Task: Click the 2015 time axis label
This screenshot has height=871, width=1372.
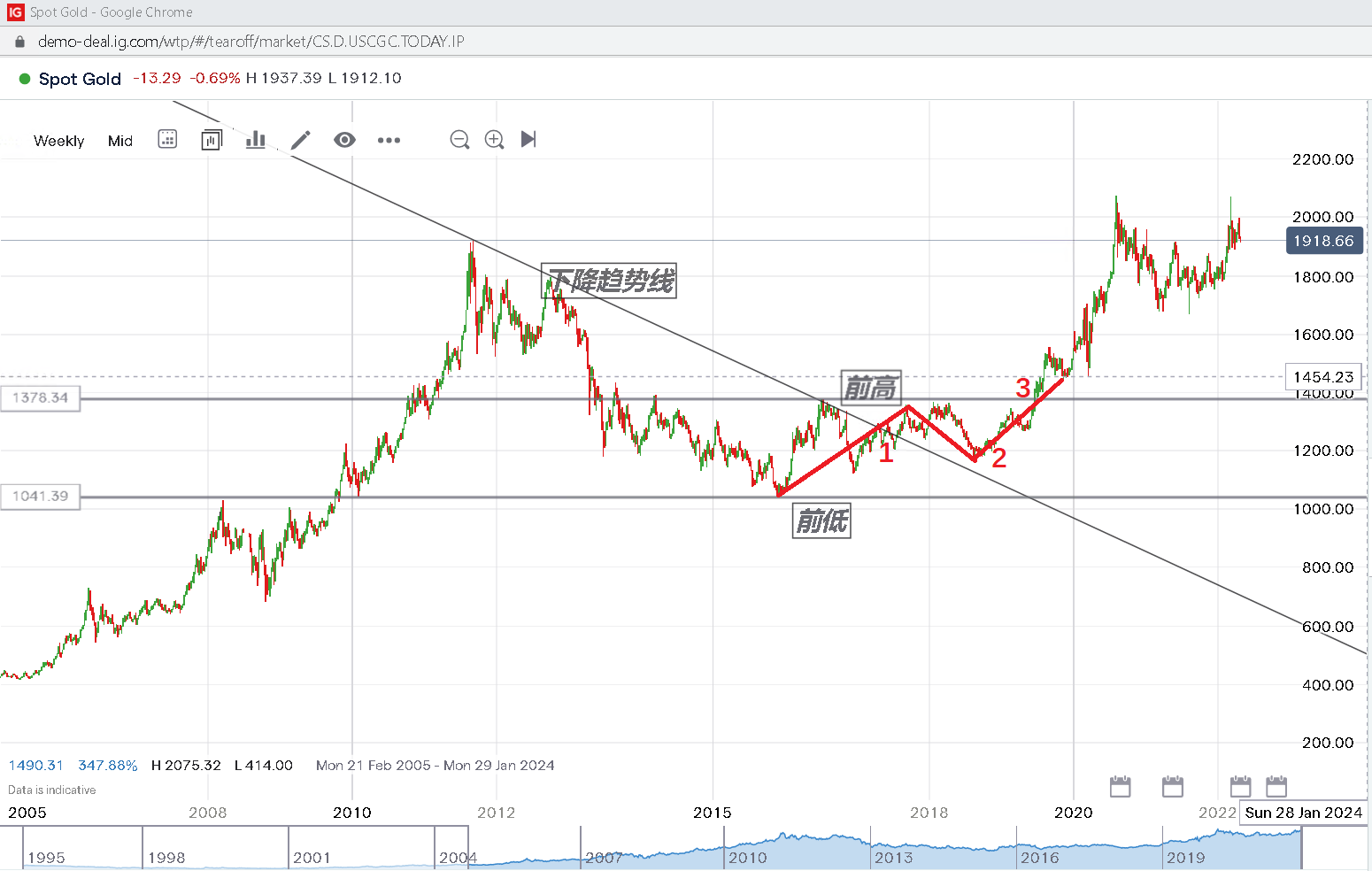Action: (713, 813)
